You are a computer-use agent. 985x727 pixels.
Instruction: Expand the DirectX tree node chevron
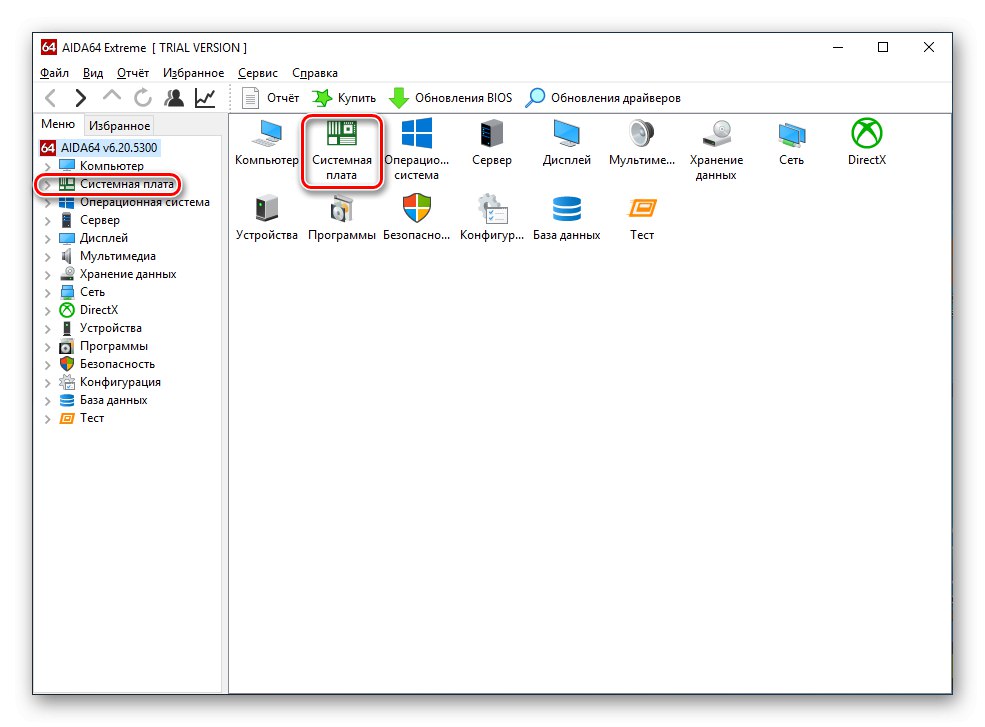click(x=48, y=310)
